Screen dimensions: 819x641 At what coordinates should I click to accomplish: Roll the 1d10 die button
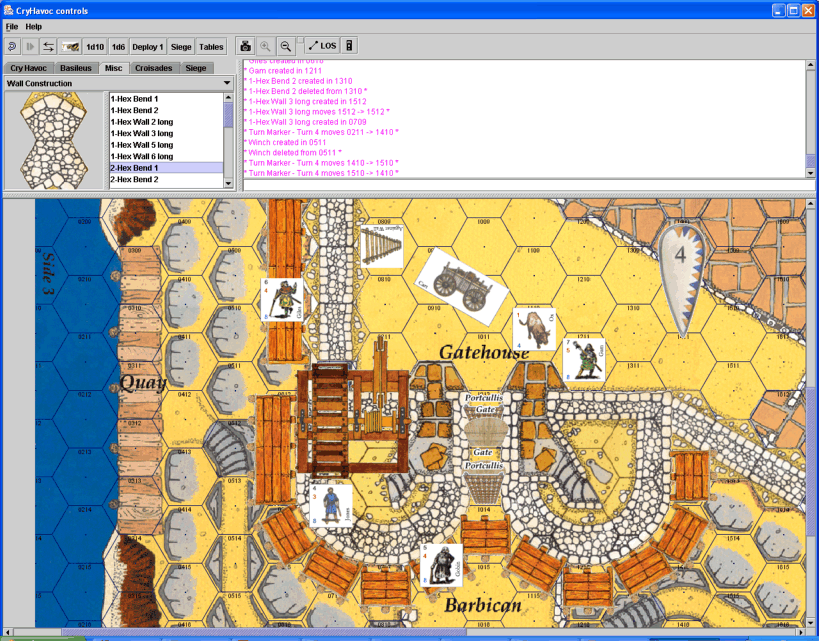(95, 46)
